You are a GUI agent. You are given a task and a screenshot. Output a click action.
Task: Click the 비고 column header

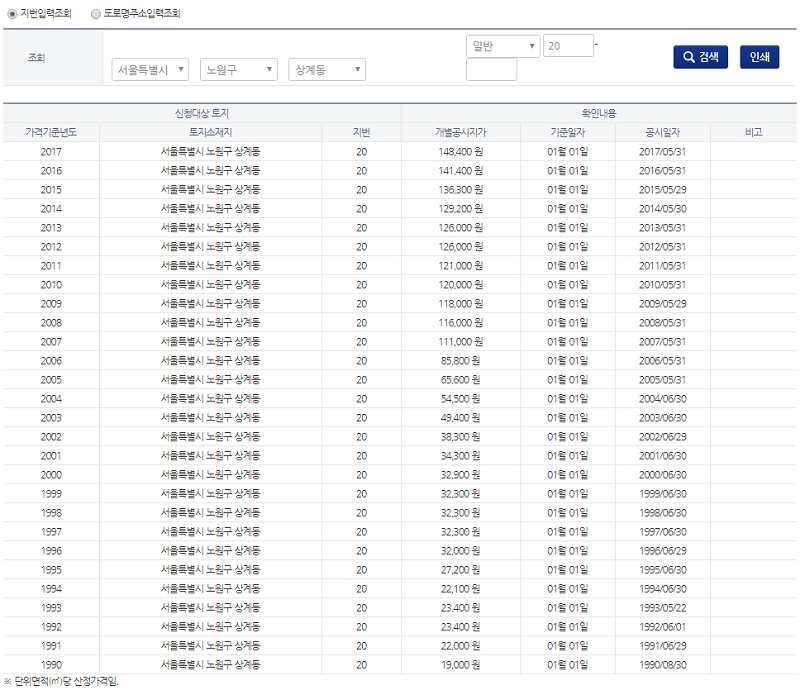pyautogui.click(x=754, y=132)
